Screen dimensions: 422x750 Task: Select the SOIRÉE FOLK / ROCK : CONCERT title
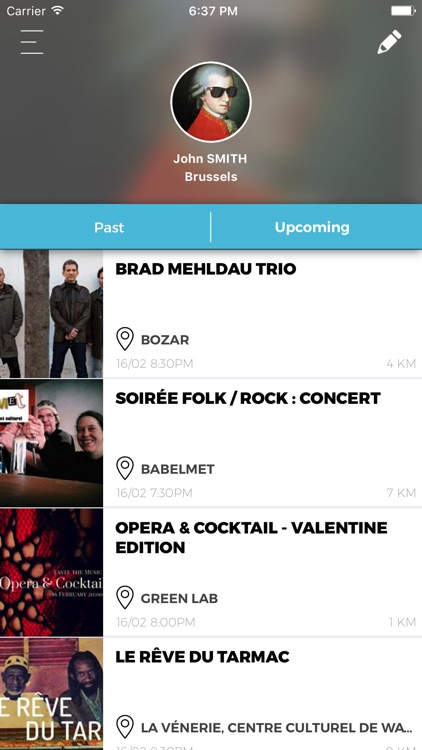point(248,398)
